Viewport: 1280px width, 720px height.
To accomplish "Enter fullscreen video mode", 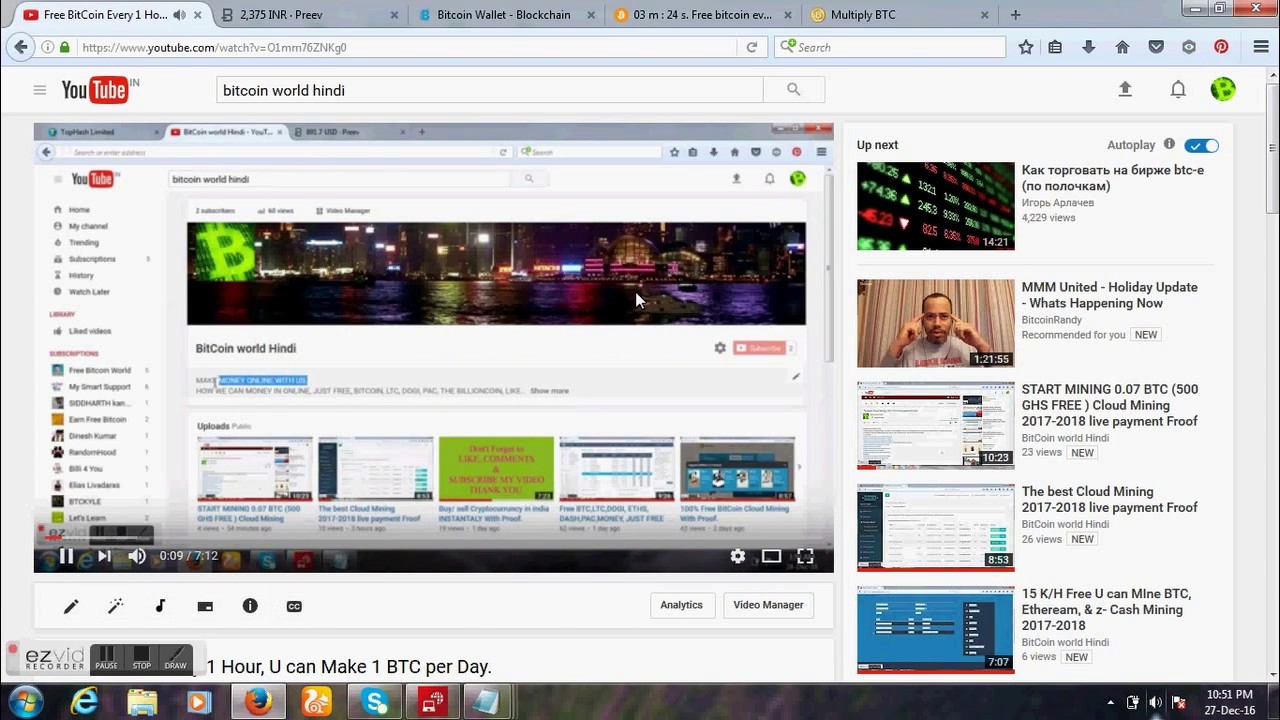I will tap(805, 556).
